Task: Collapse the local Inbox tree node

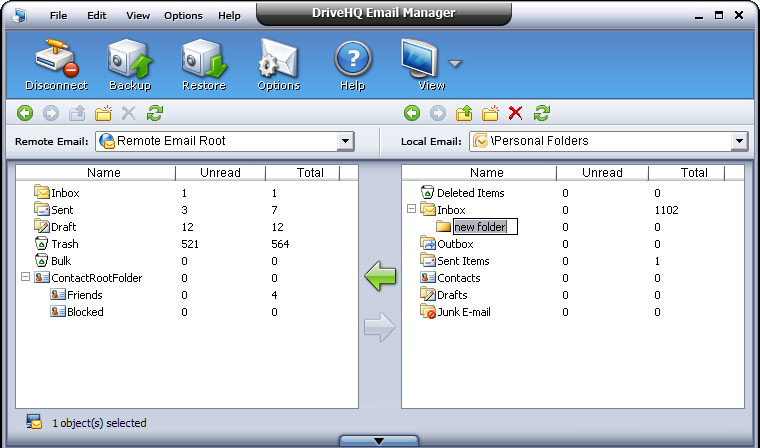Action: pos(411,210)
